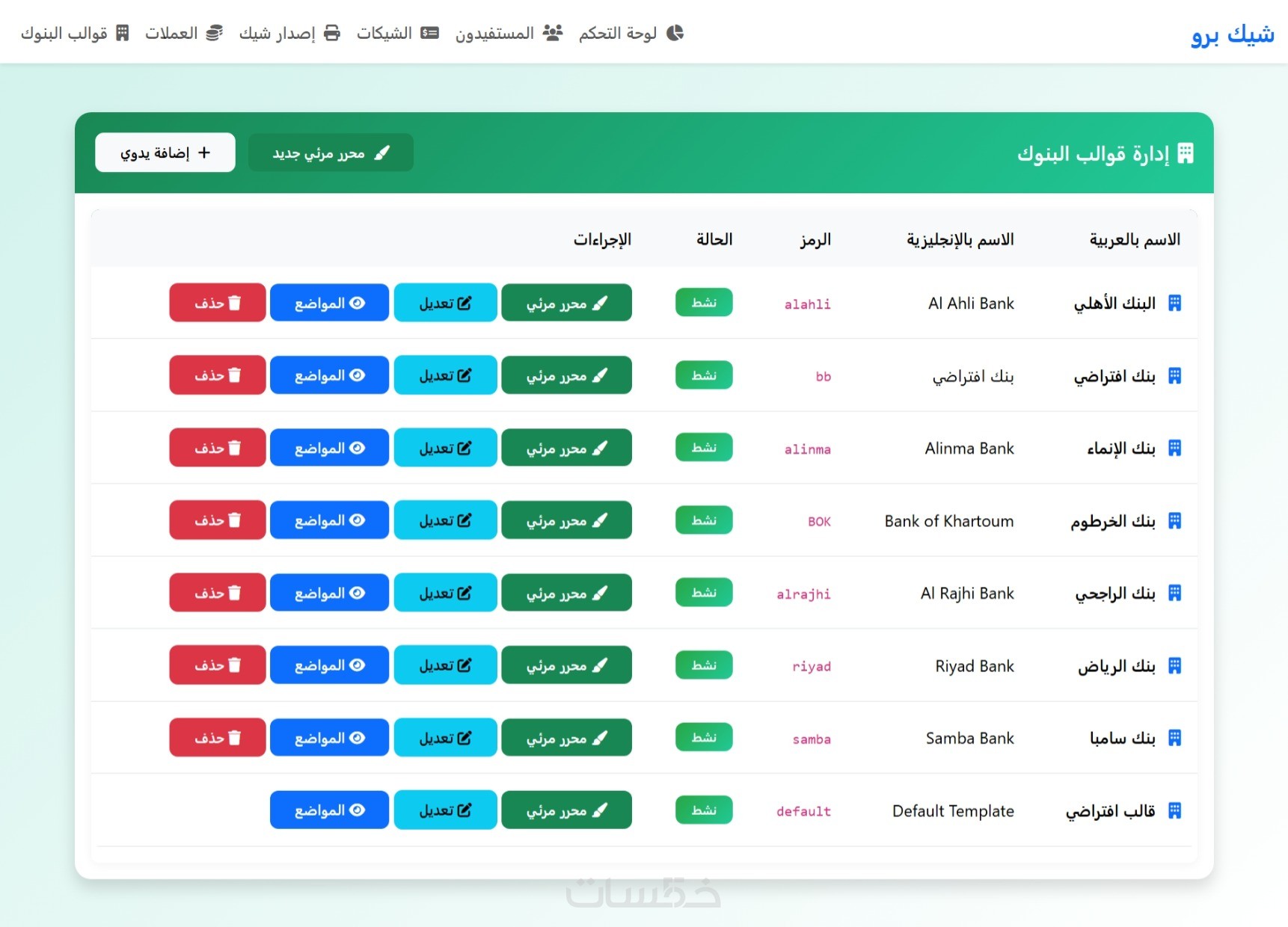This screenshot has width=1288, height=927.
Task: Open محرر مرئي for Samba Bank
Action: (x=566, y=738)
